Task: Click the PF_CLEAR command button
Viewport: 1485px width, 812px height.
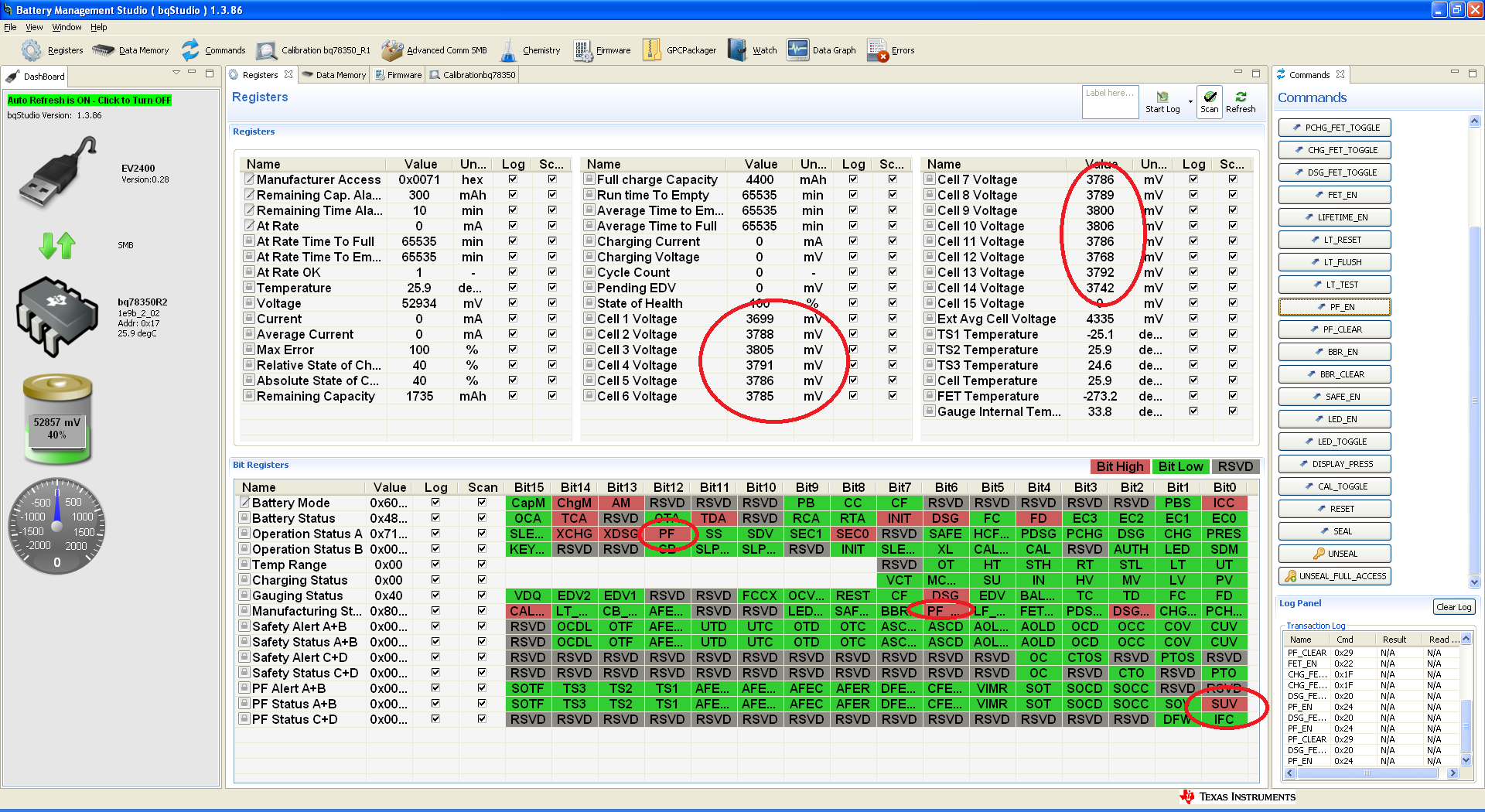Action: (x=1334, y=329)
